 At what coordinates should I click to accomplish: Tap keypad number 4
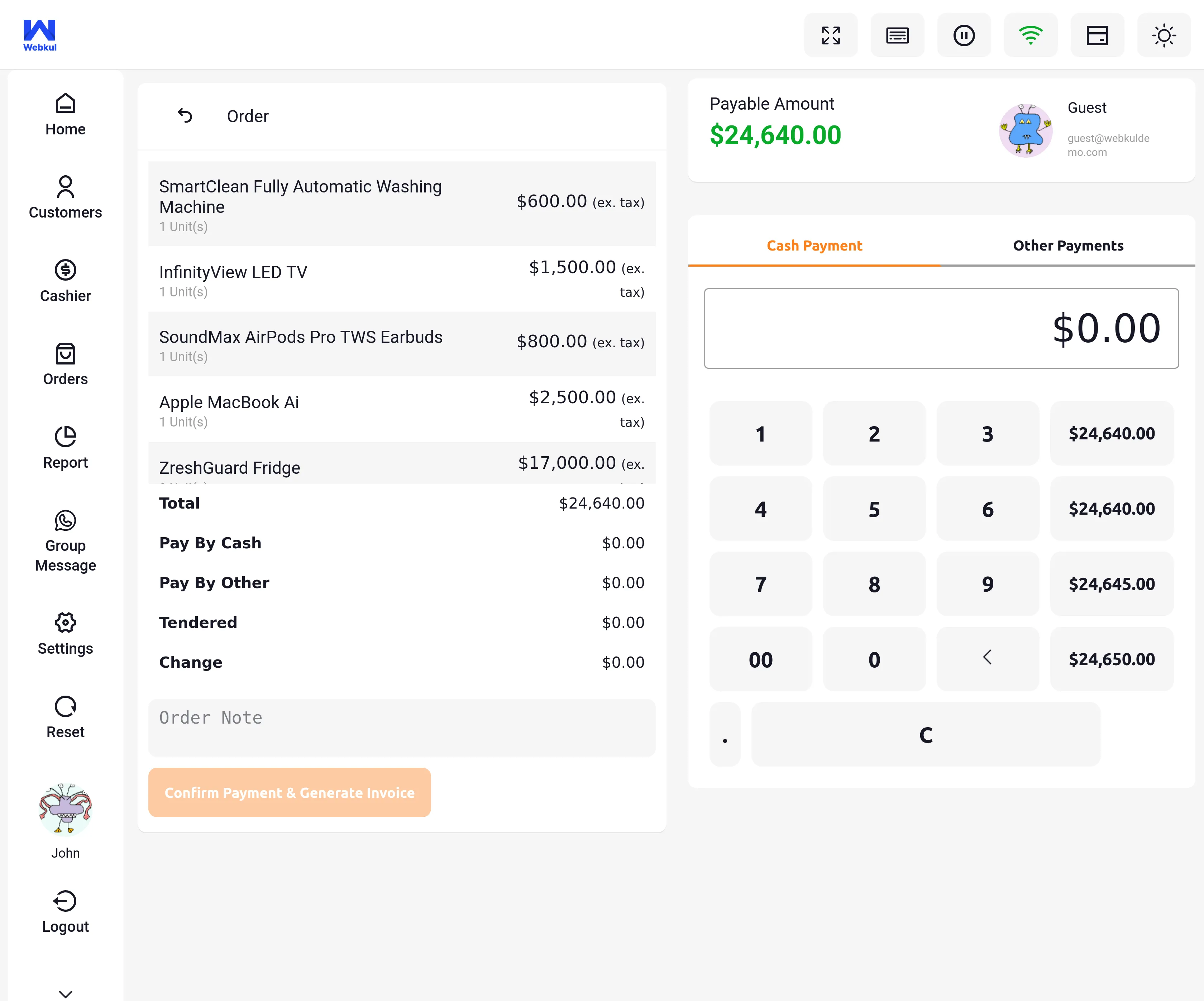761,509
